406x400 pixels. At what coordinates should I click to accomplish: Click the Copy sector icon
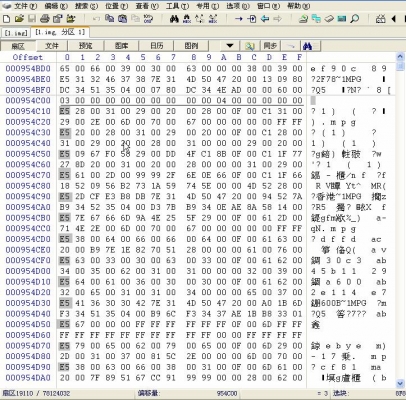109,19
